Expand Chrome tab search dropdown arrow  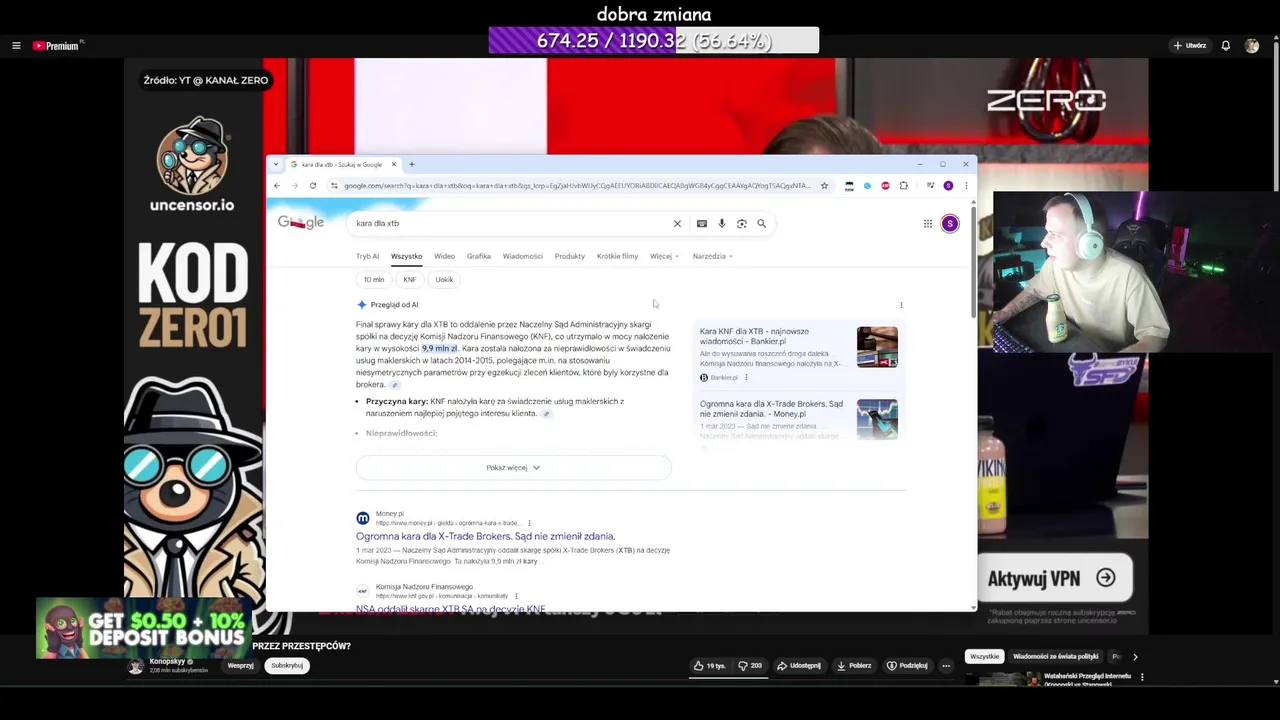coord(276,164)
